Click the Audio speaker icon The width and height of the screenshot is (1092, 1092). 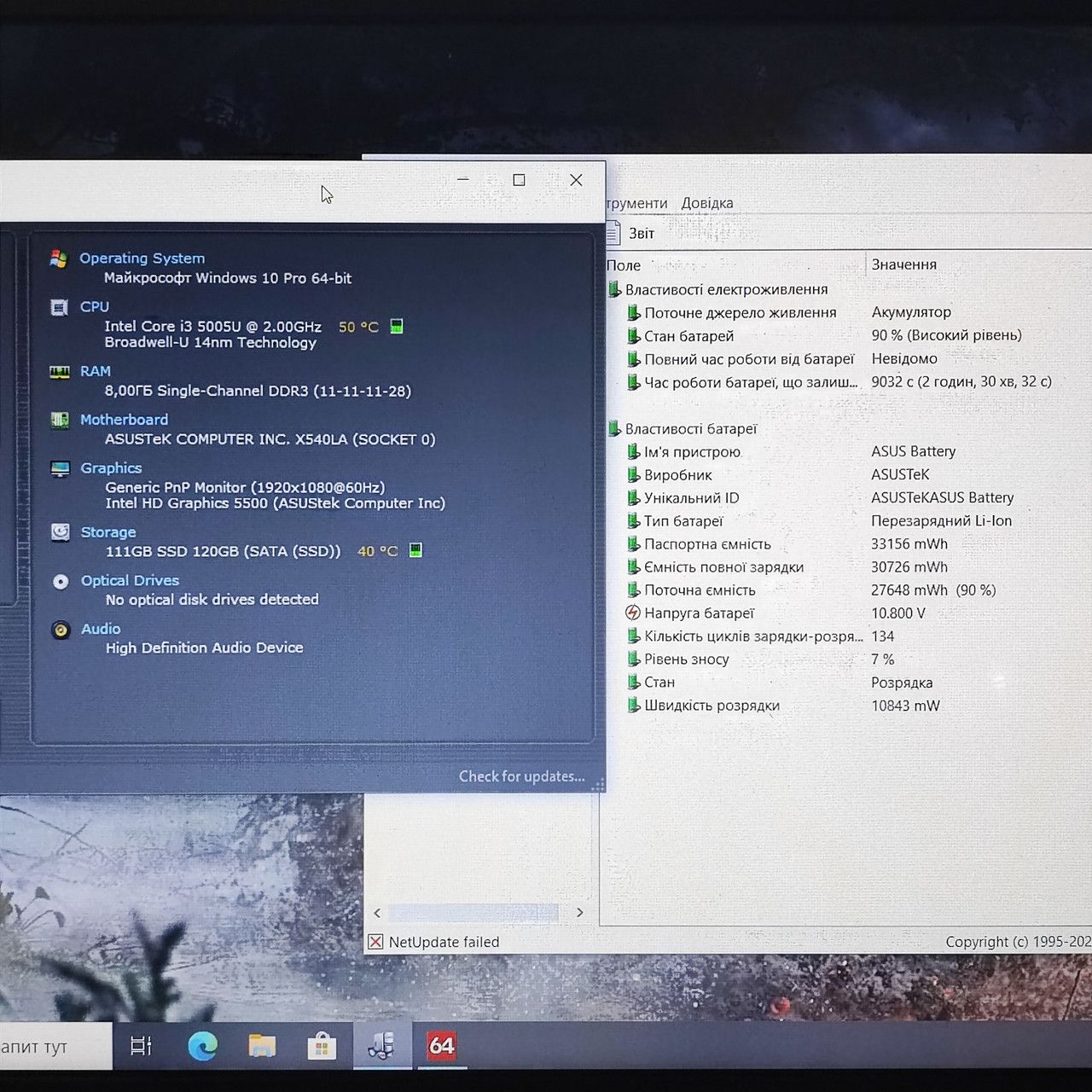[x=61, y=630]
